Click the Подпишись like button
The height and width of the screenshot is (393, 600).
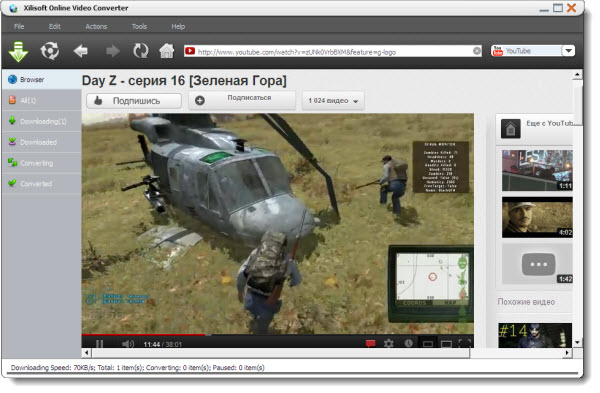(x=134, y=101)
